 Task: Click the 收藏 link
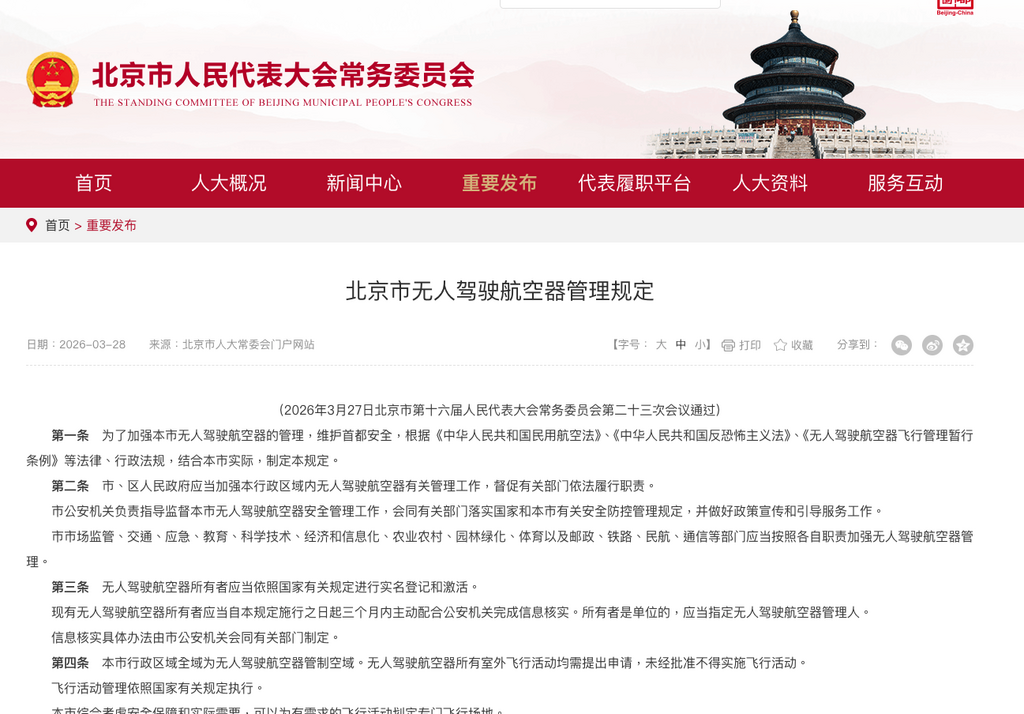click(x=802, y=345)
